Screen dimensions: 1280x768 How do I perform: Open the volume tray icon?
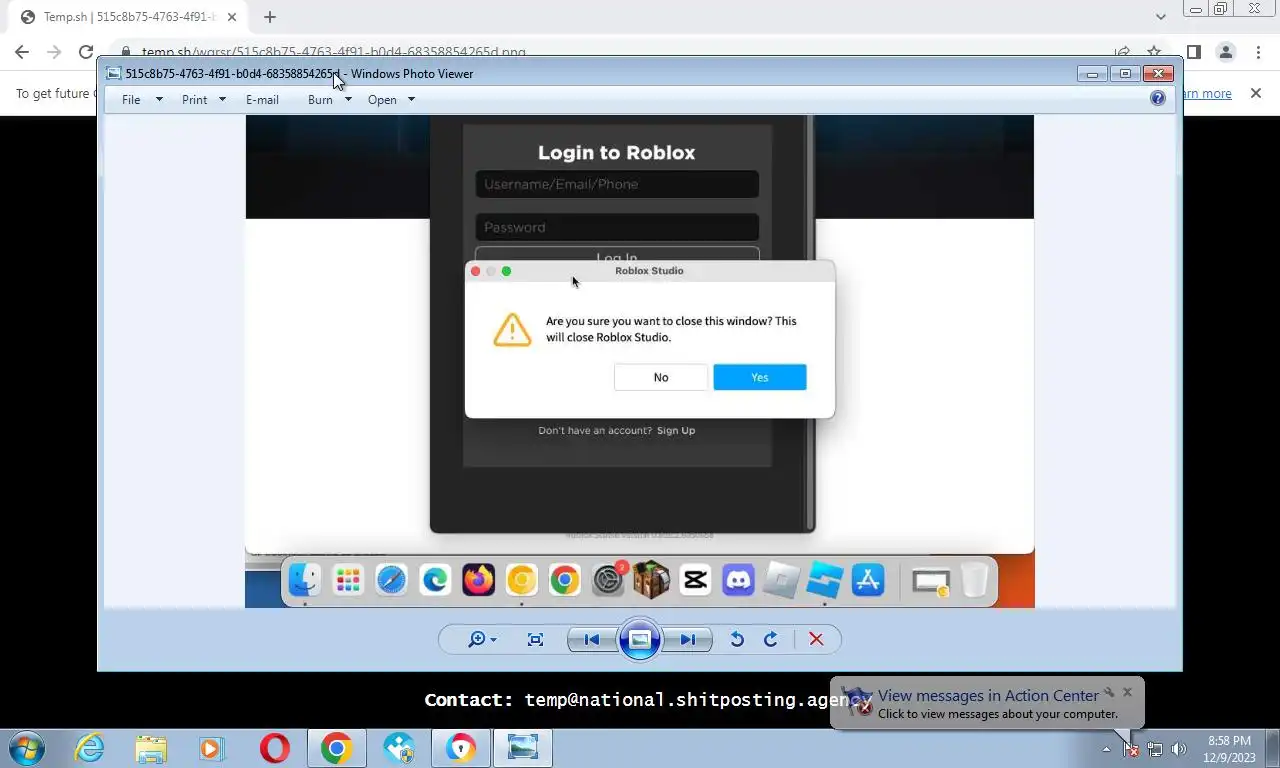click(1179, 749)
